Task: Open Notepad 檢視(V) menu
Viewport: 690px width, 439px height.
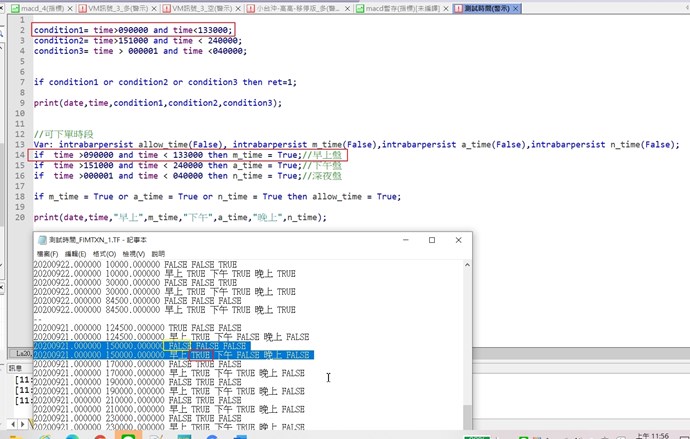Action: (133, 254)
